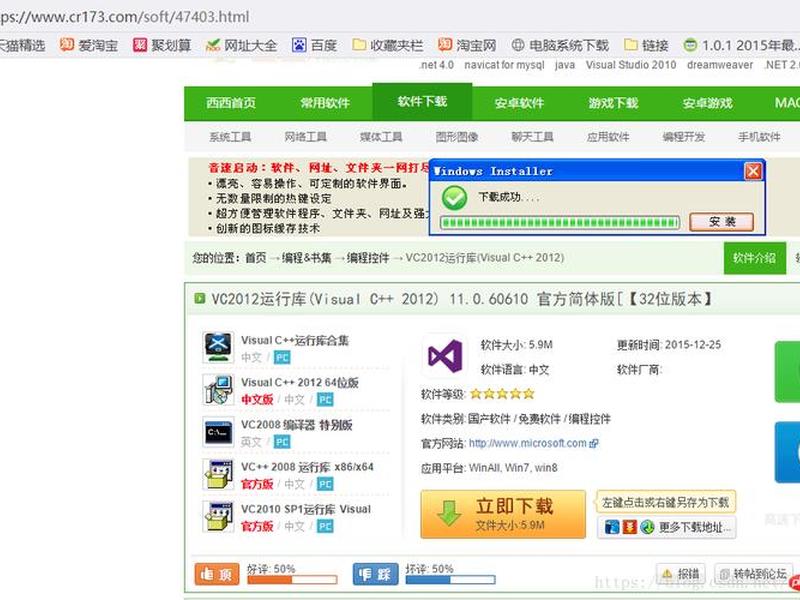Click the VC++ 2008 运行库 installer icon
Image resolution: width=800 pixels, height=600 pixels.
[x=218, y=474]
